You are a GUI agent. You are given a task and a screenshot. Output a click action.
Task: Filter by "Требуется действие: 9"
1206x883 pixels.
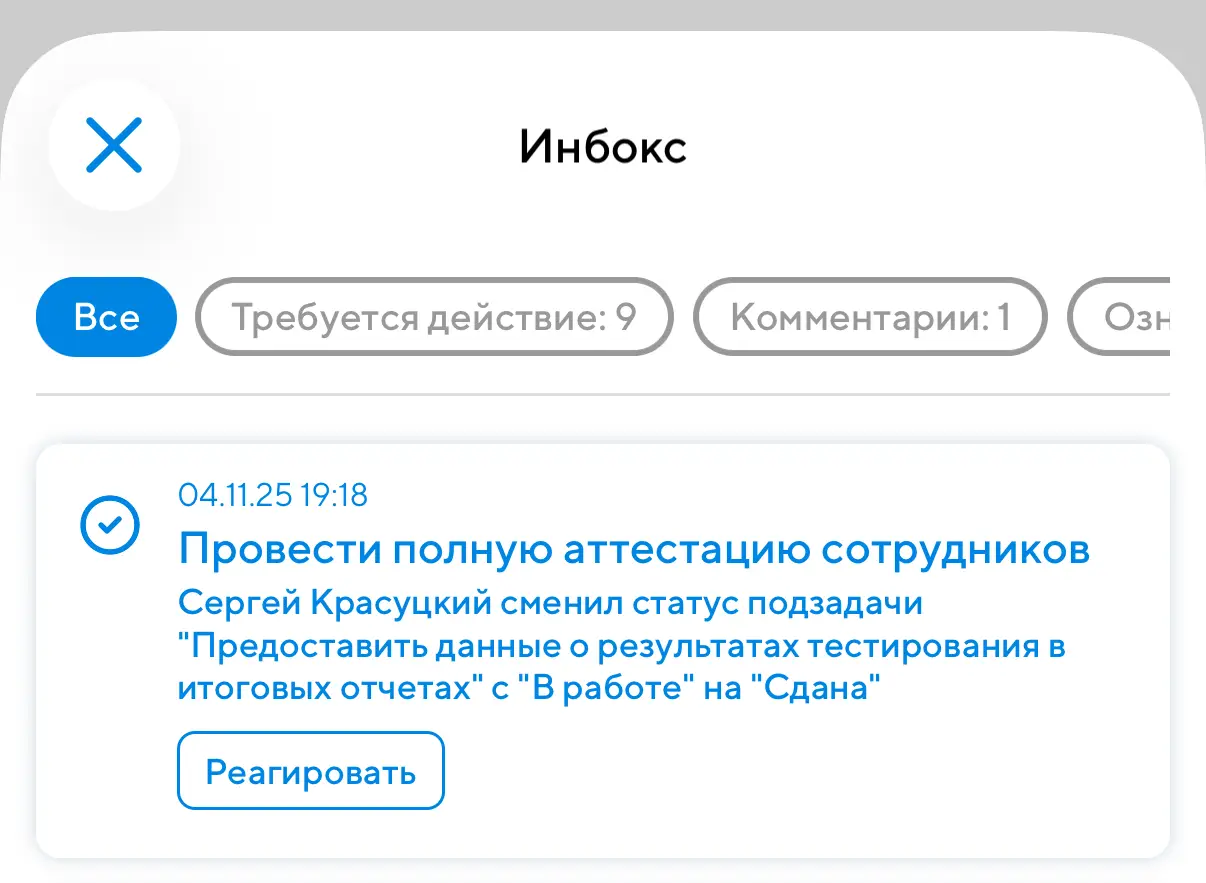click(x=434, y=318)
